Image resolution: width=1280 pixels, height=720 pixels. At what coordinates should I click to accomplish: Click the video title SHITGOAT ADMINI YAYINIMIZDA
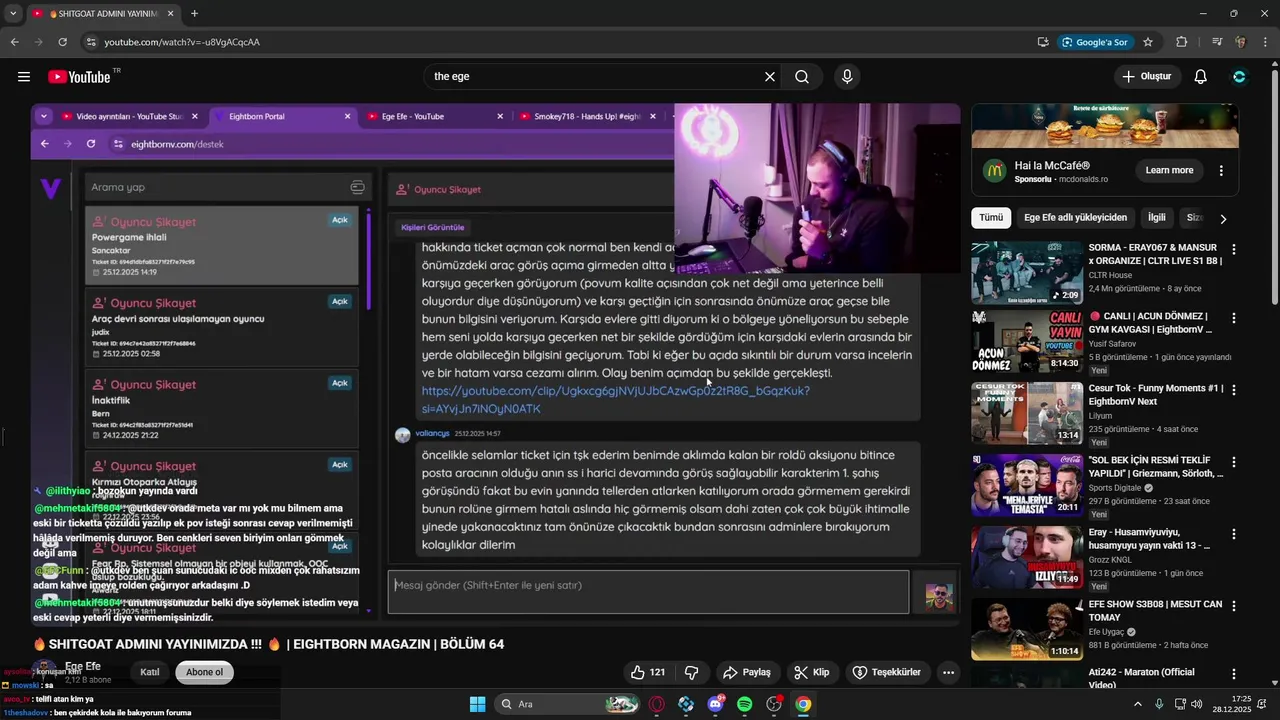pos(269,645)
